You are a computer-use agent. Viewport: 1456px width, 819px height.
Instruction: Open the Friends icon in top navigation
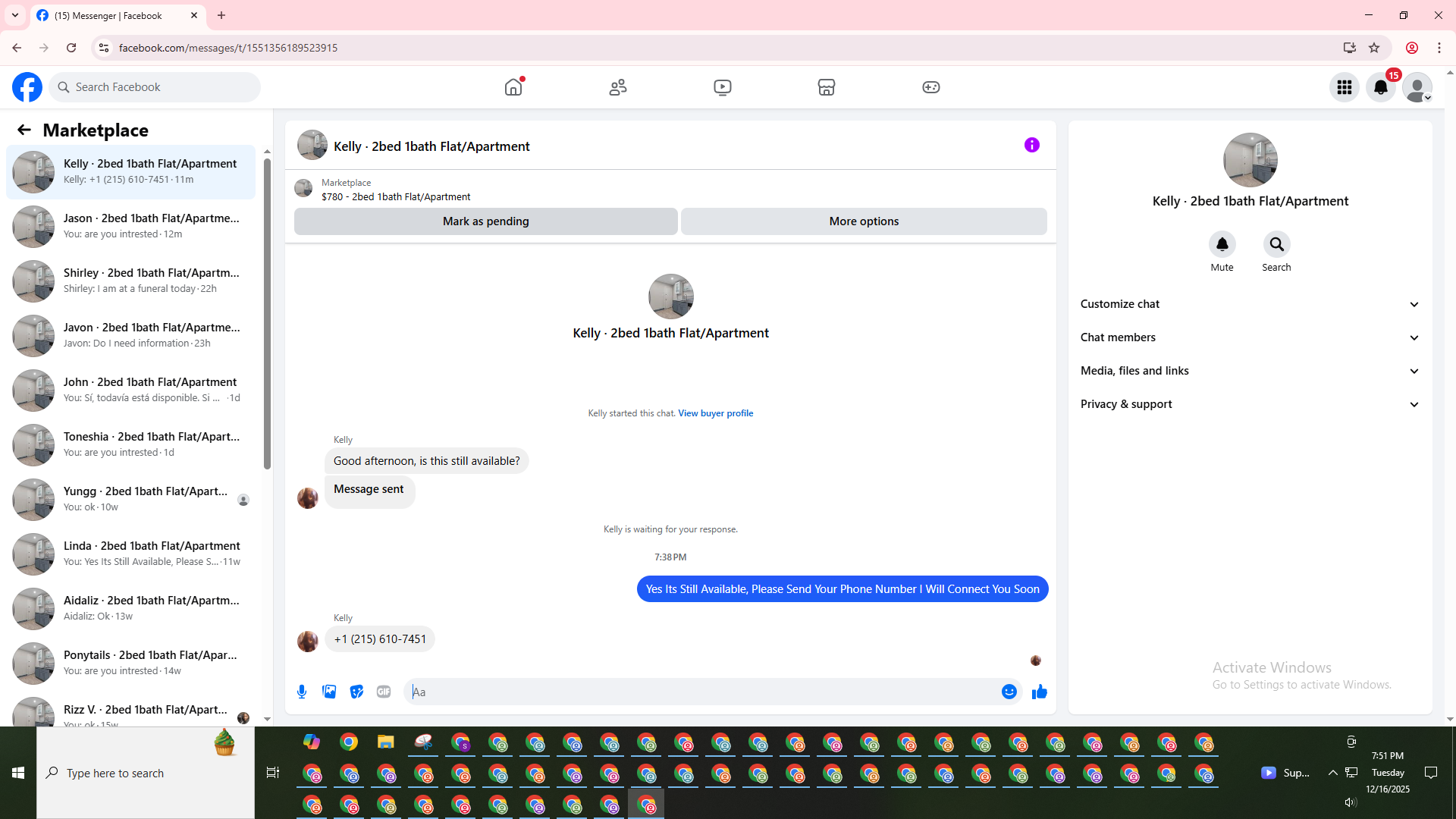tap(618, 87)
